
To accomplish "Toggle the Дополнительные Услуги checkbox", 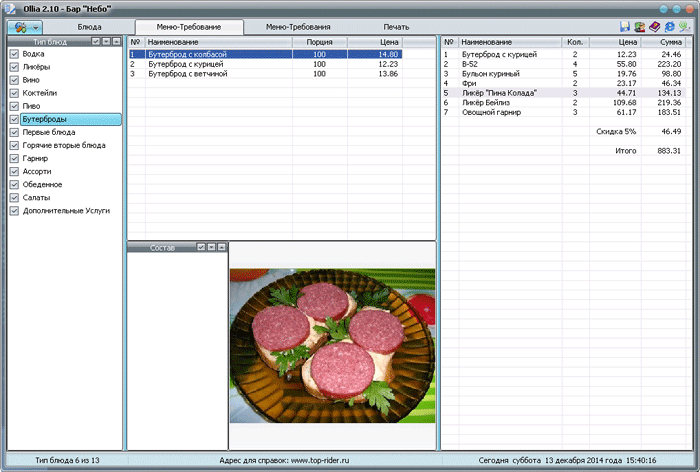I will [14, 211].
